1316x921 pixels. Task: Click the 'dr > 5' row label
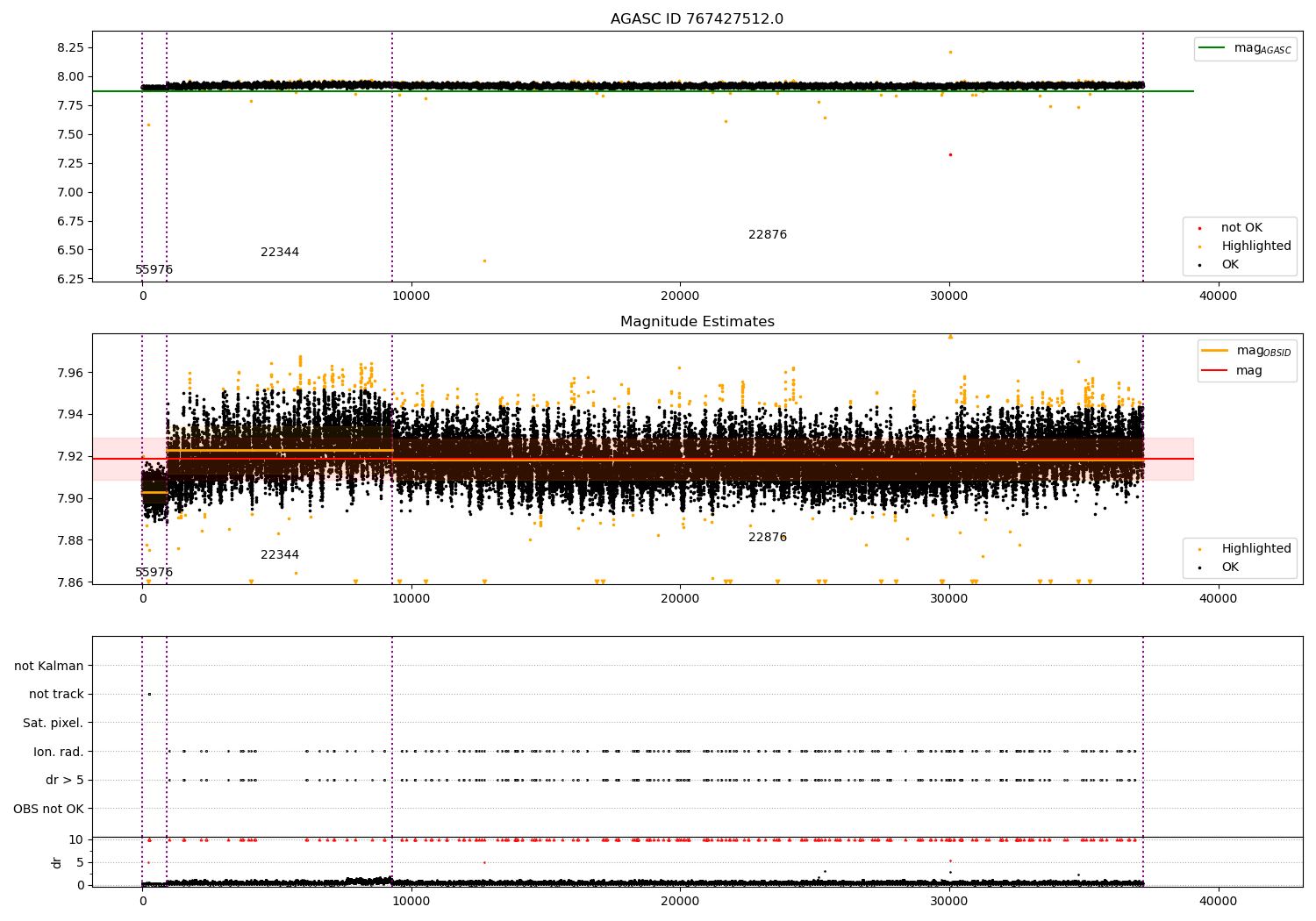(65, 780)
